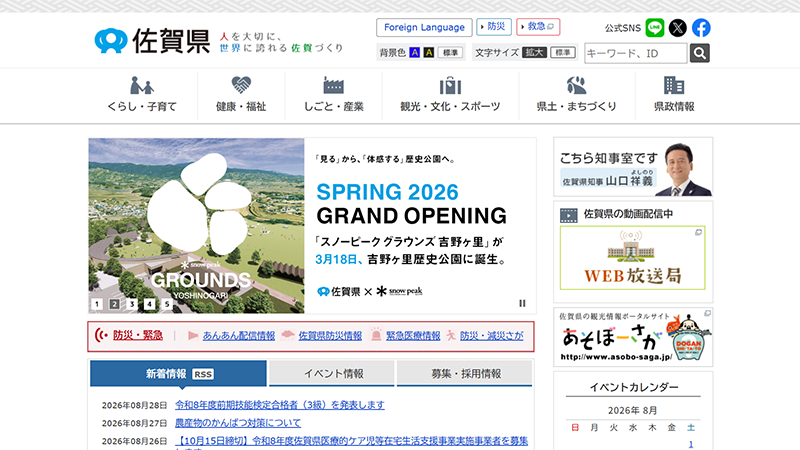Screen dimensions: 800x450
Task: Reset text size to 標準
Action: click(563, 53)
